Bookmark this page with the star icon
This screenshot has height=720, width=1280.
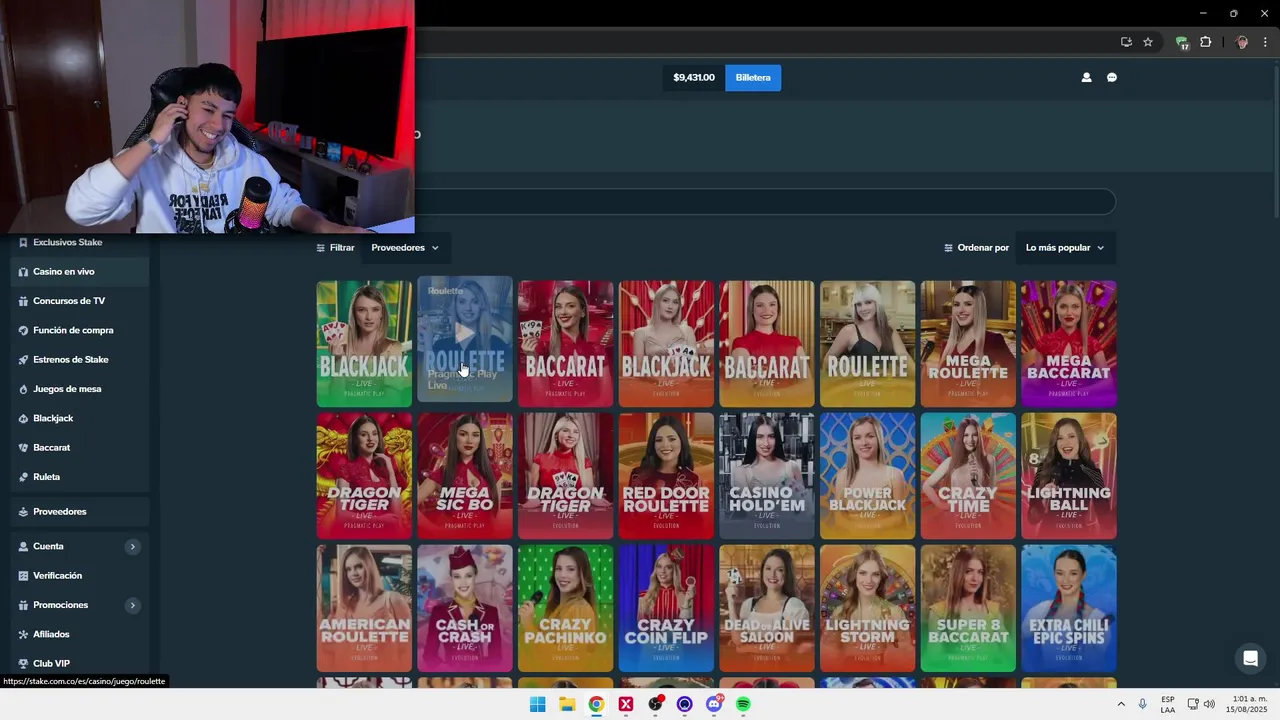pos(1148,42)
